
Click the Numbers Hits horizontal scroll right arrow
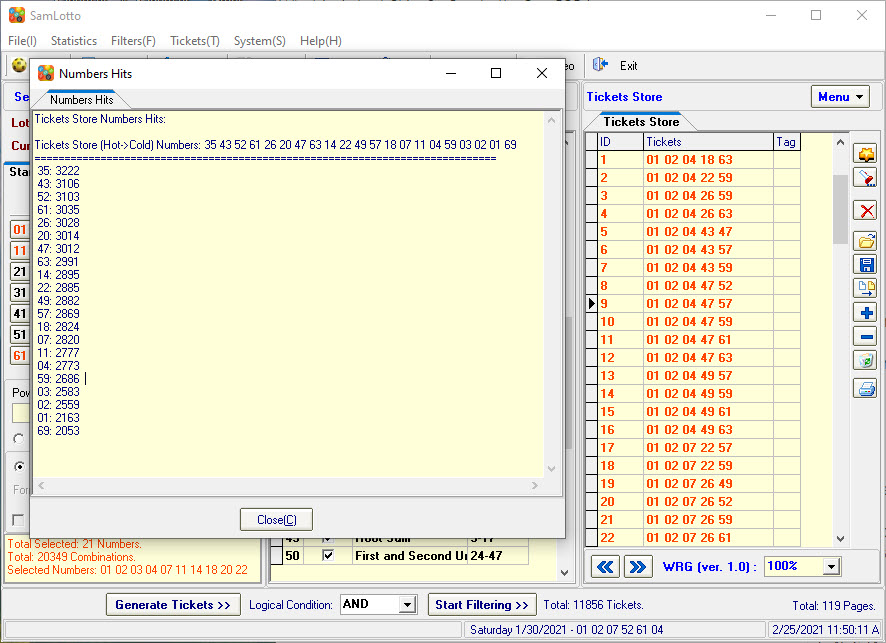click(535, 485)
